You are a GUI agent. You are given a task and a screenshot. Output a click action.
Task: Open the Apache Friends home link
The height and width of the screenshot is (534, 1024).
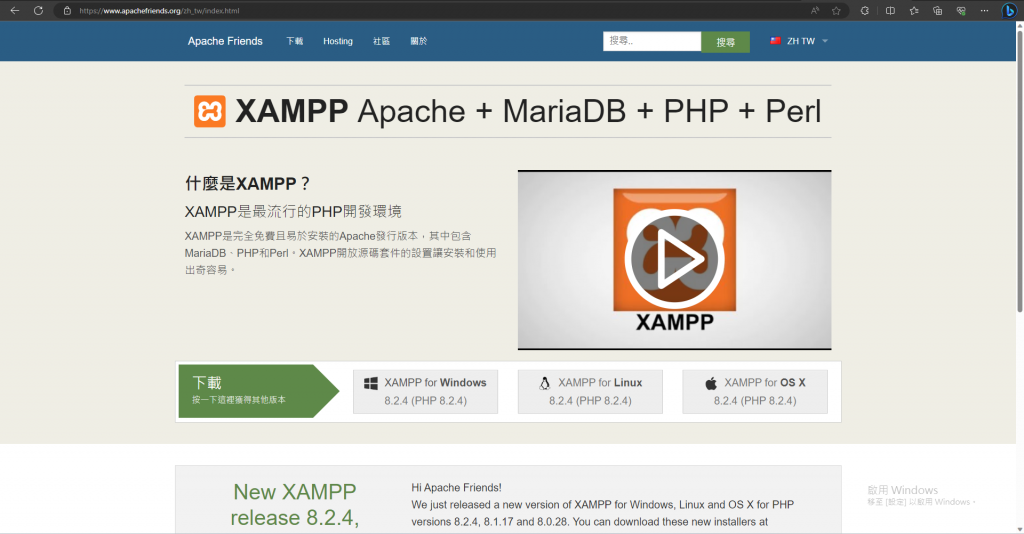(x=225, y=41)
